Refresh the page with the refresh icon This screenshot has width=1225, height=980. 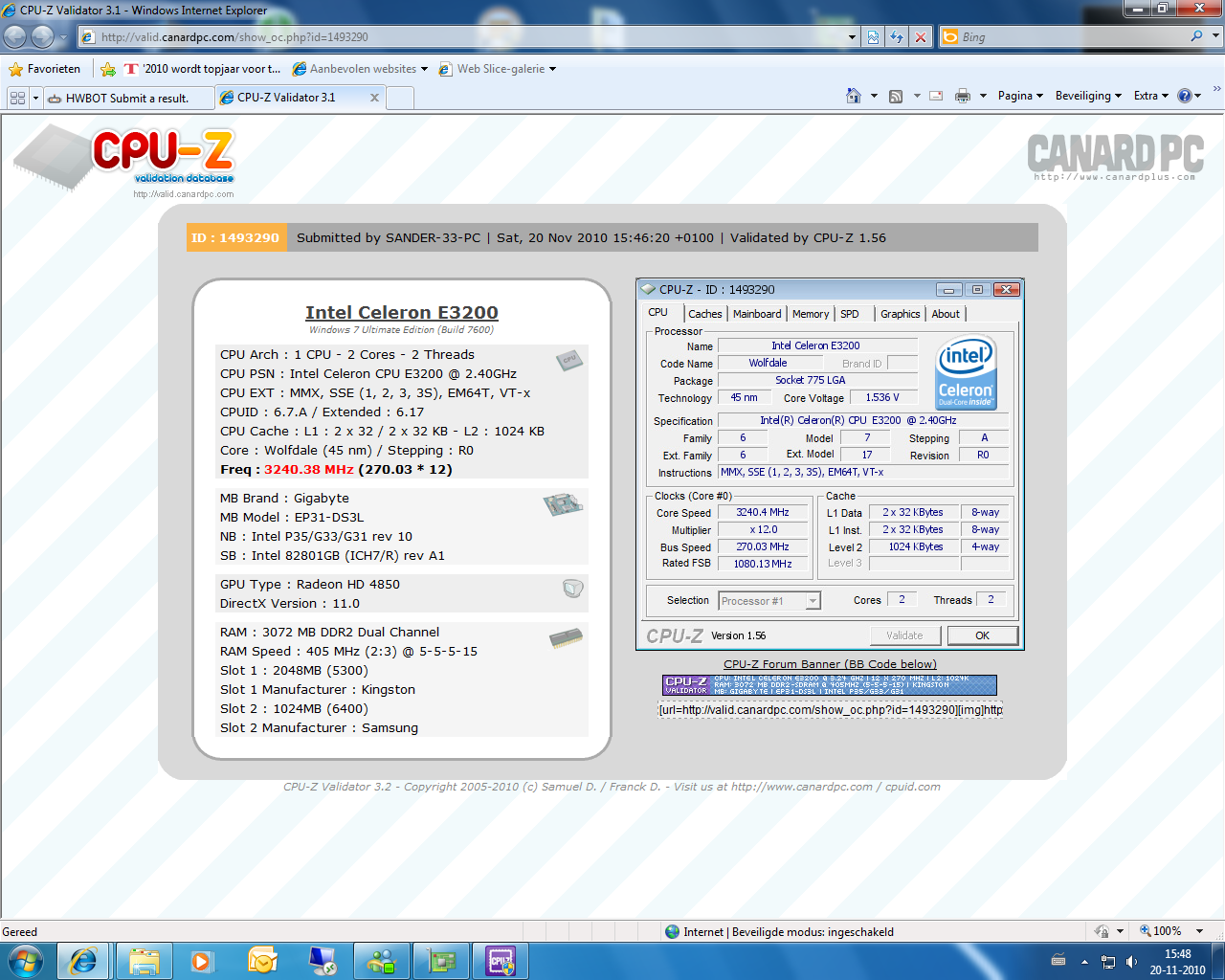click(x=897, y=37)
